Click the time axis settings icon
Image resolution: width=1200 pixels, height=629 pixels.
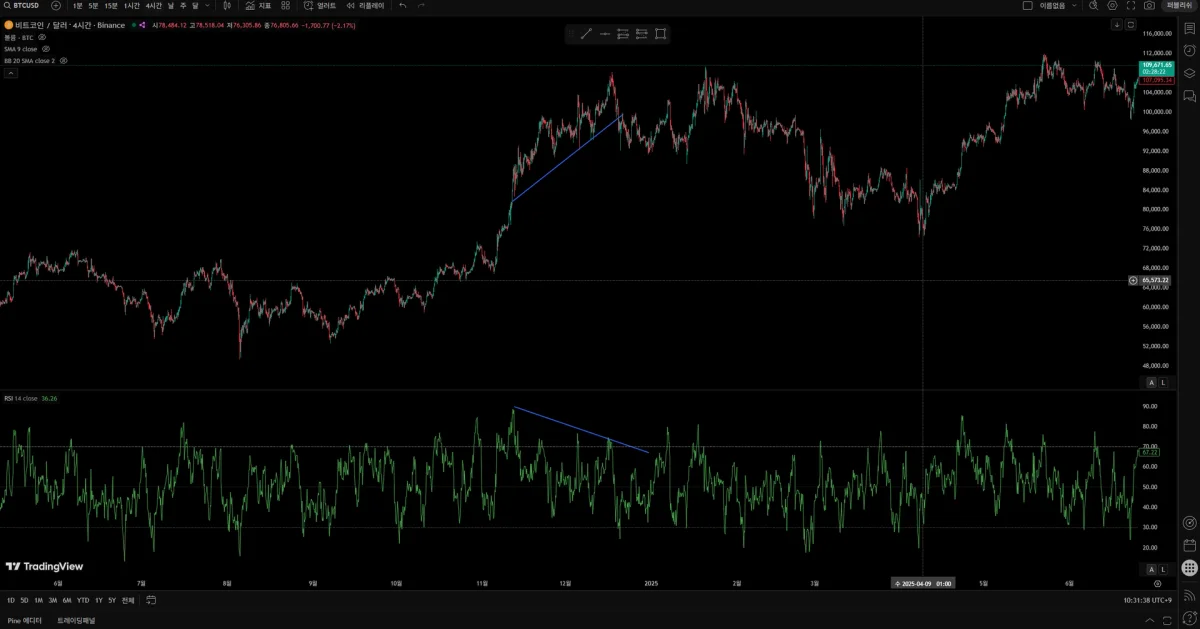point(1158,583)
